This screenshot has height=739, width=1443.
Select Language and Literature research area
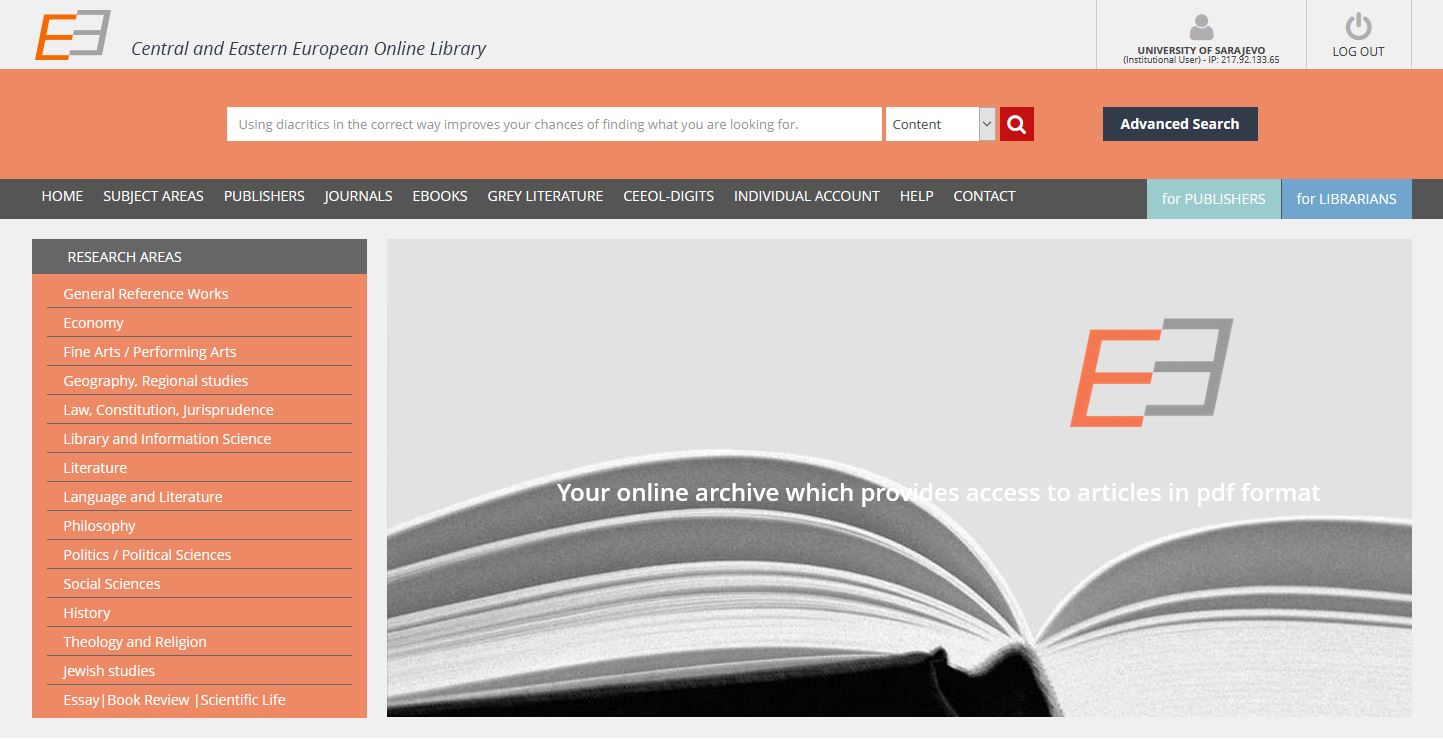tap(143, 497)
